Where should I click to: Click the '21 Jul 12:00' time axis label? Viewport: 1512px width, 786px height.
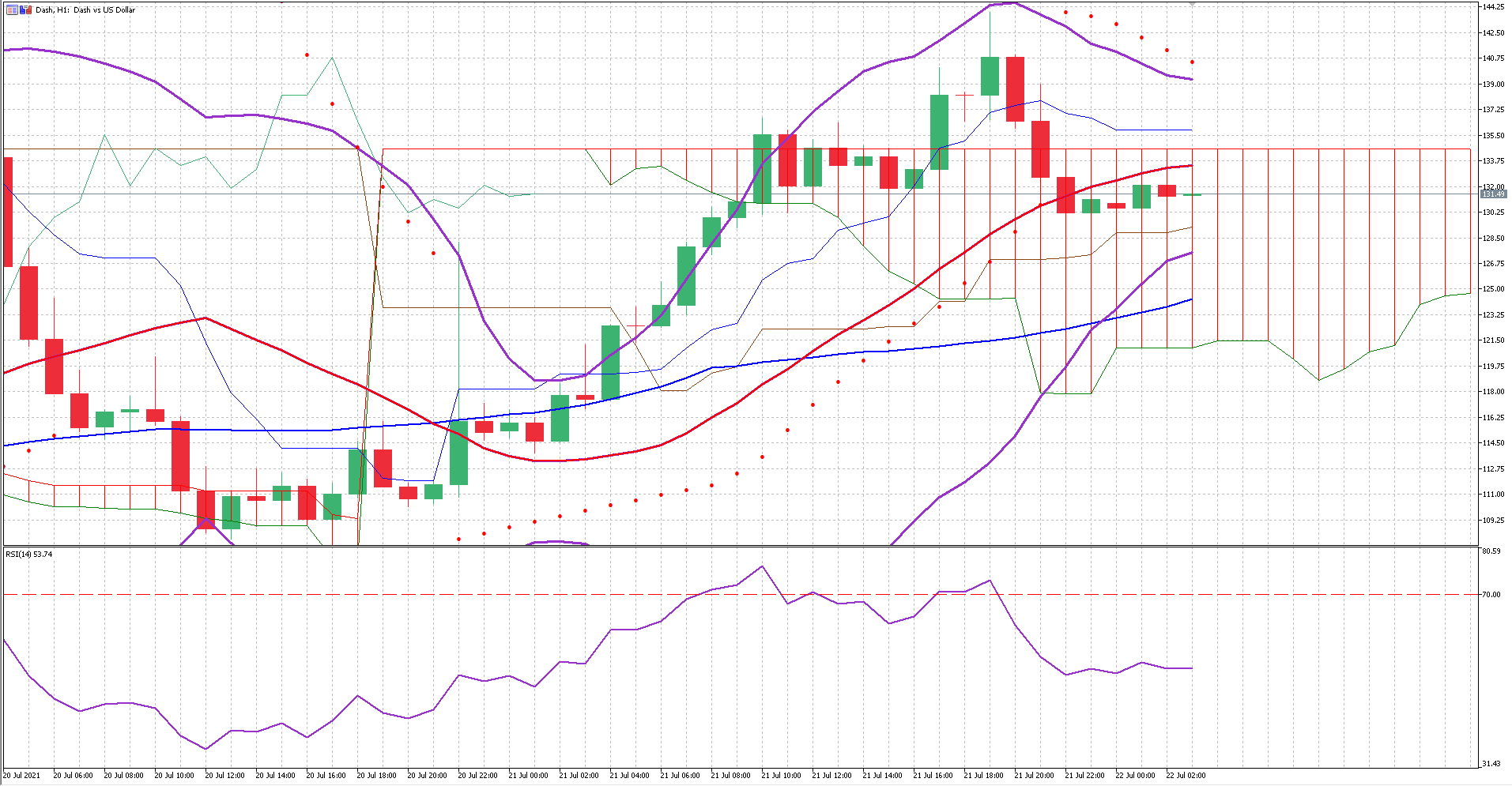pyautogui.click(x=831, y=776)
